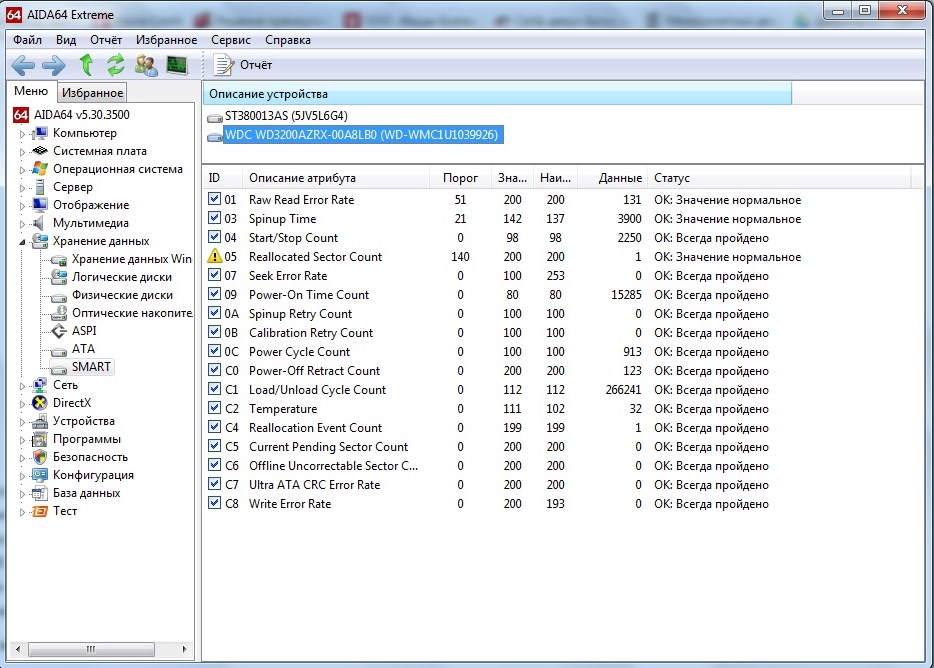Screen dimensions: 934x668
Task: Click the DirectX Xbox-style icon
Action: coord(40,403)
